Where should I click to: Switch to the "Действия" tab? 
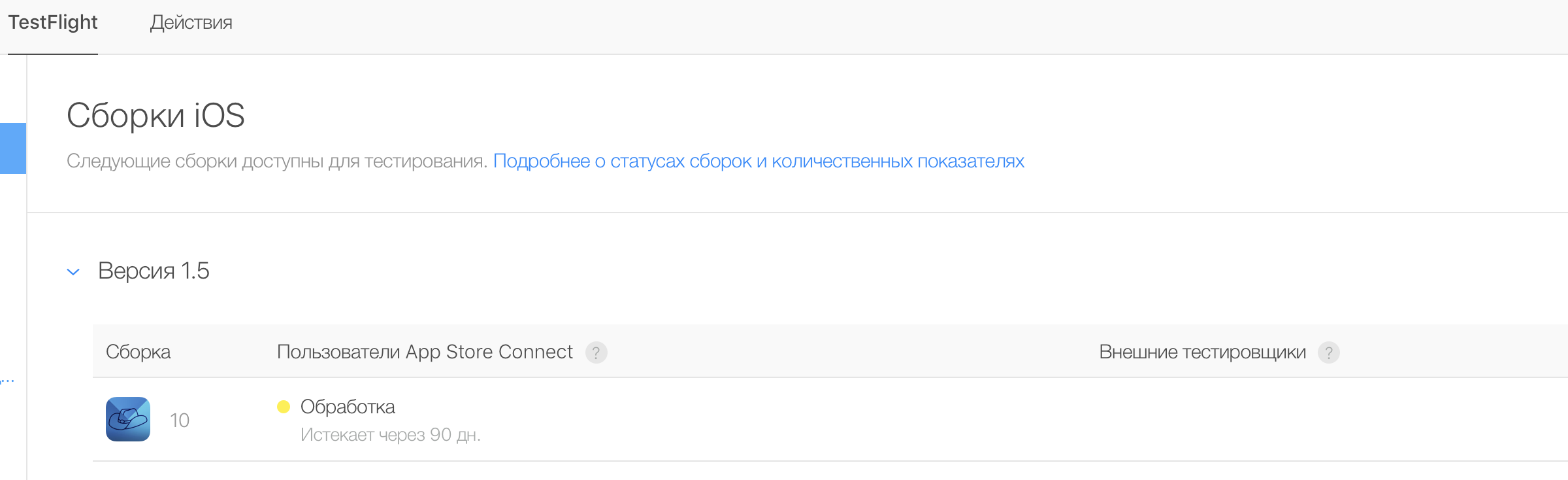coord(191,23)
